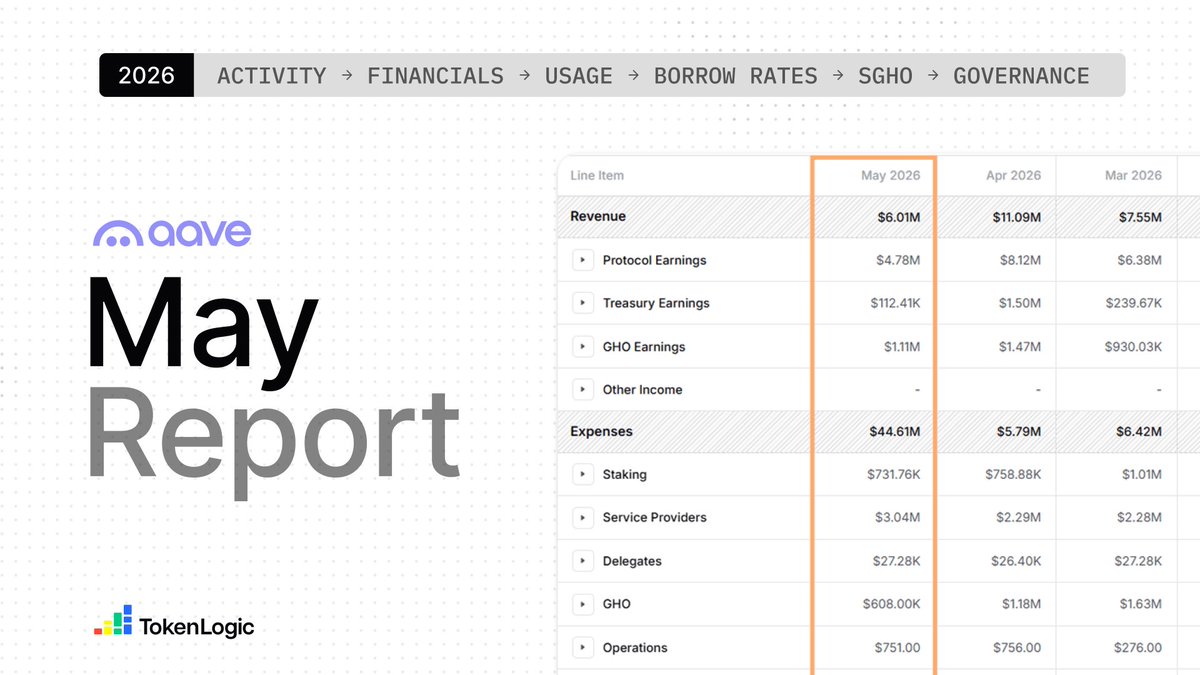Screen dimensions: 1200x675
Task: Click the Mar 2026 column header
Action: tap(1133, 175)
